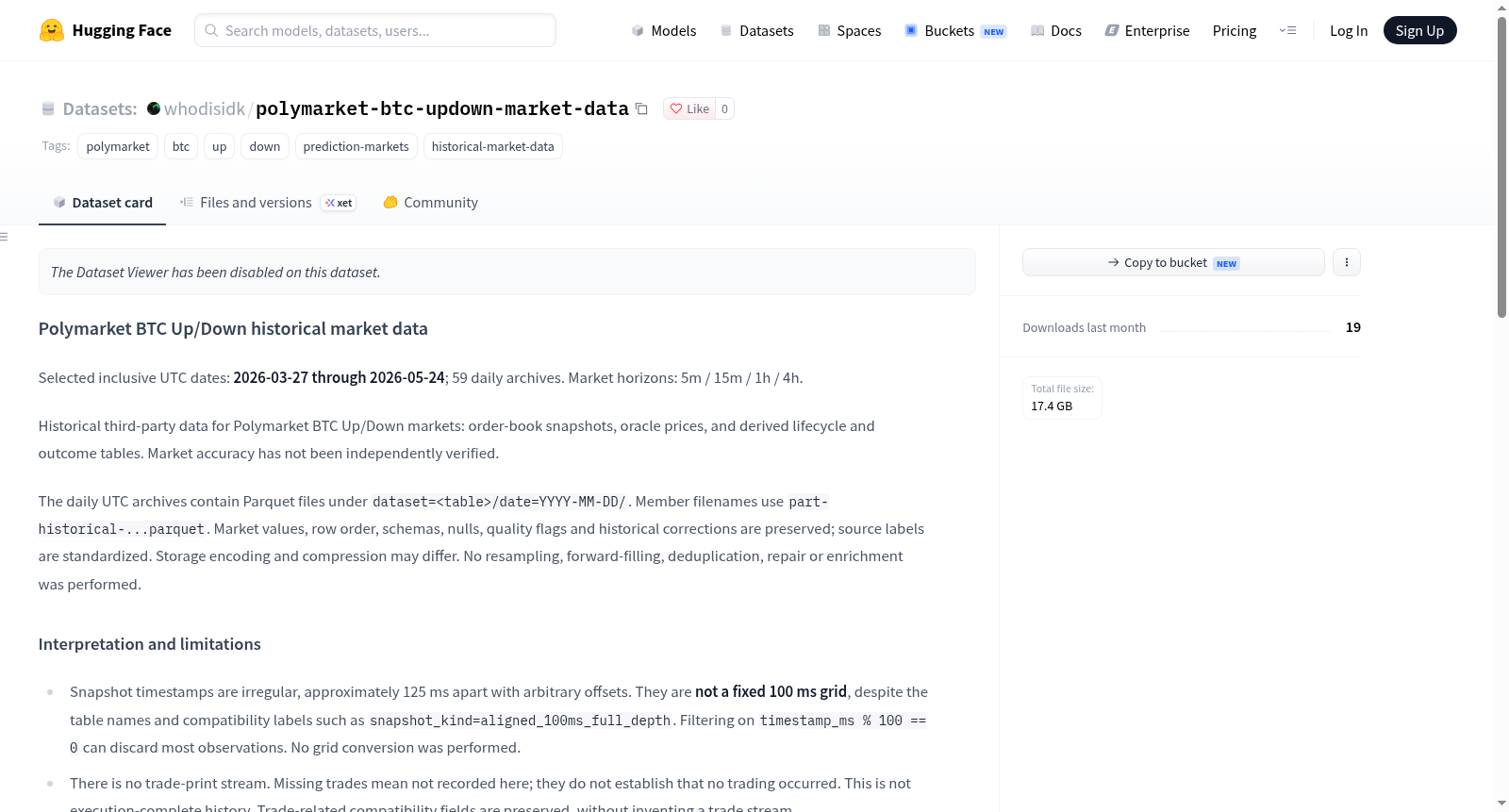
Task: Select the prediction-markets tag
Action: click(x=357, y=146)
